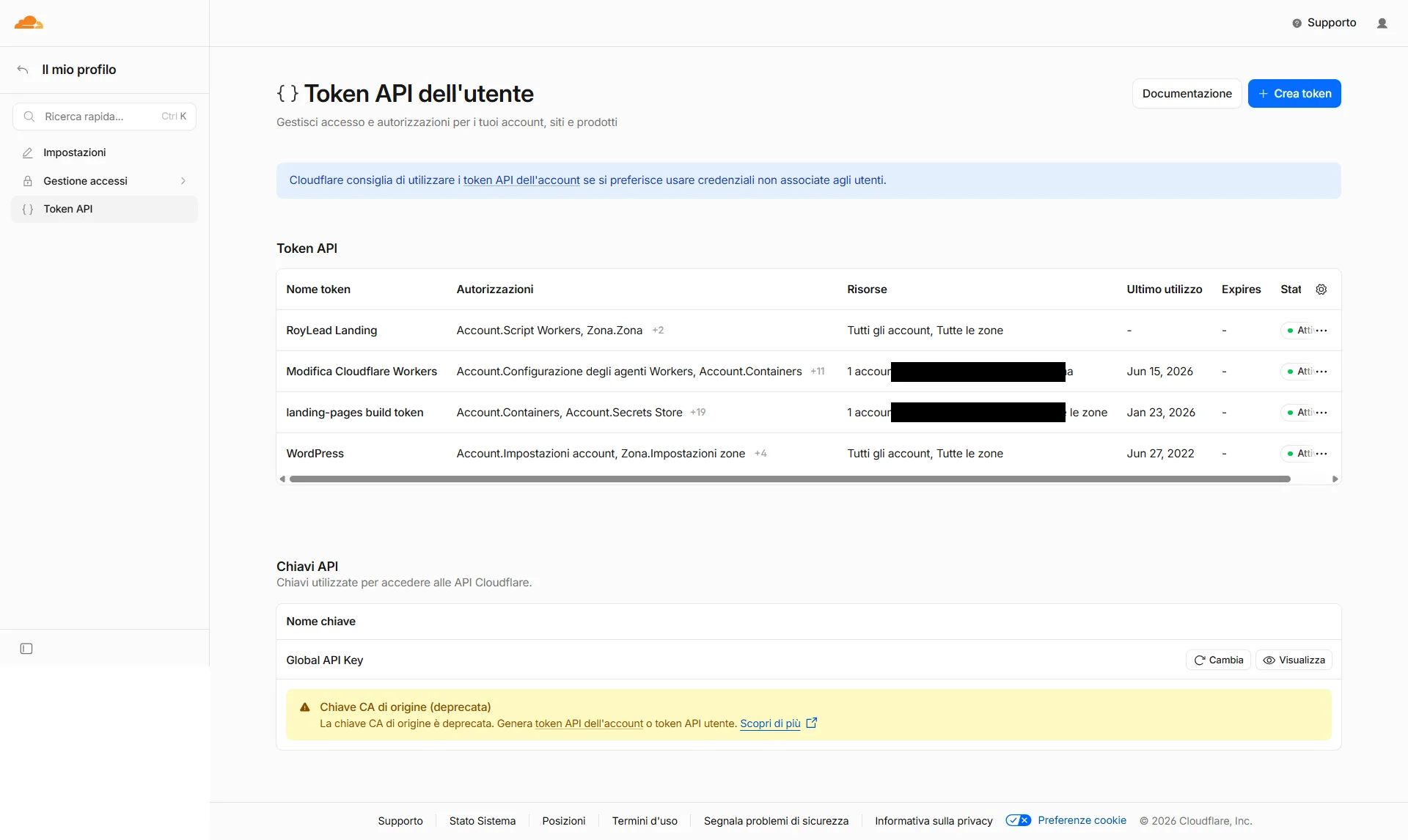Open Supporto help in the top bar
The image size is (1408, 840).
click(1324, 23)
